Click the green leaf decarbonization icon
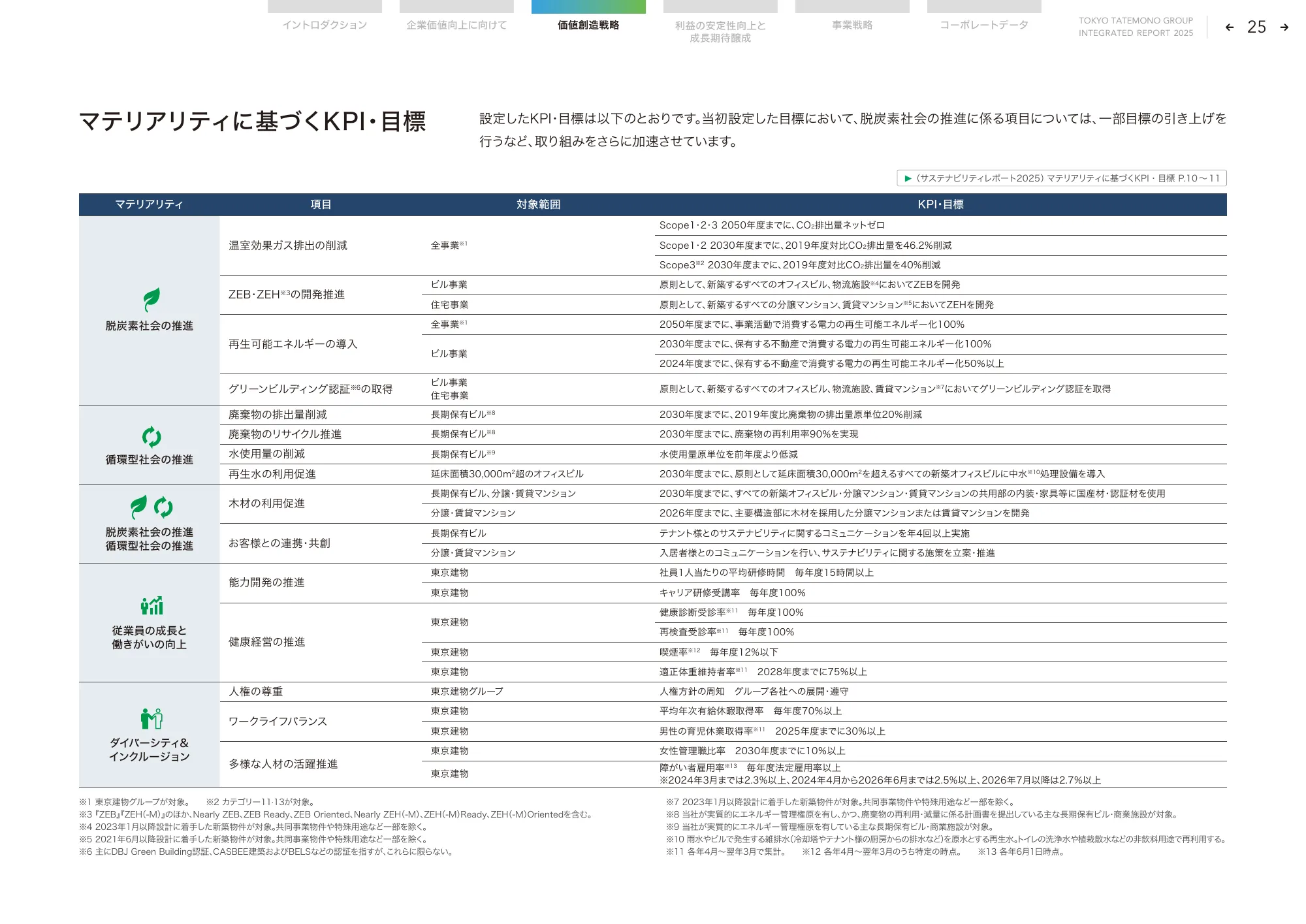The height and width of the screenshot is (924, 1306). (x=151, y=300)
